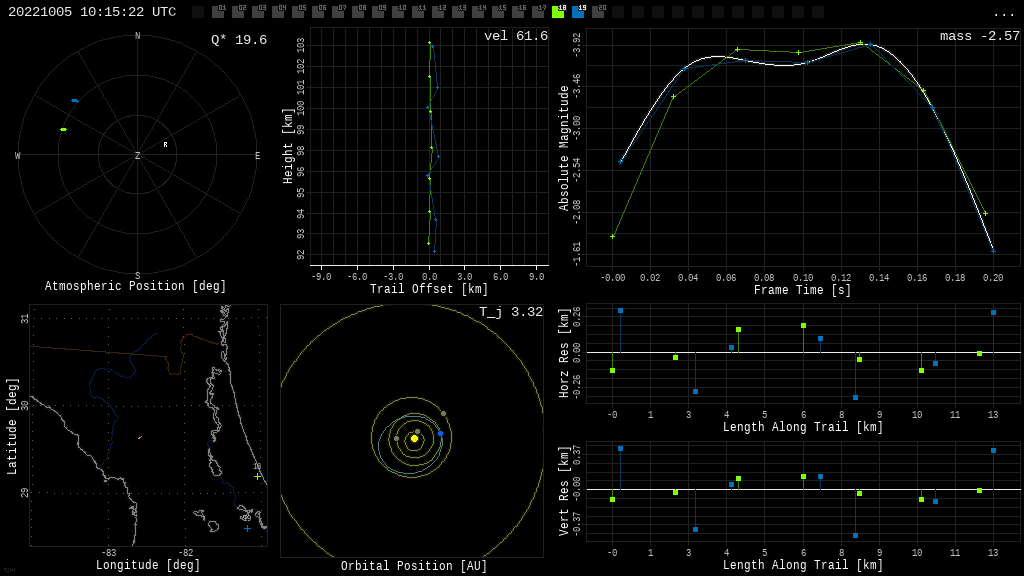
Task: Select the green station 18 cross on map
Action: point(257,476)
